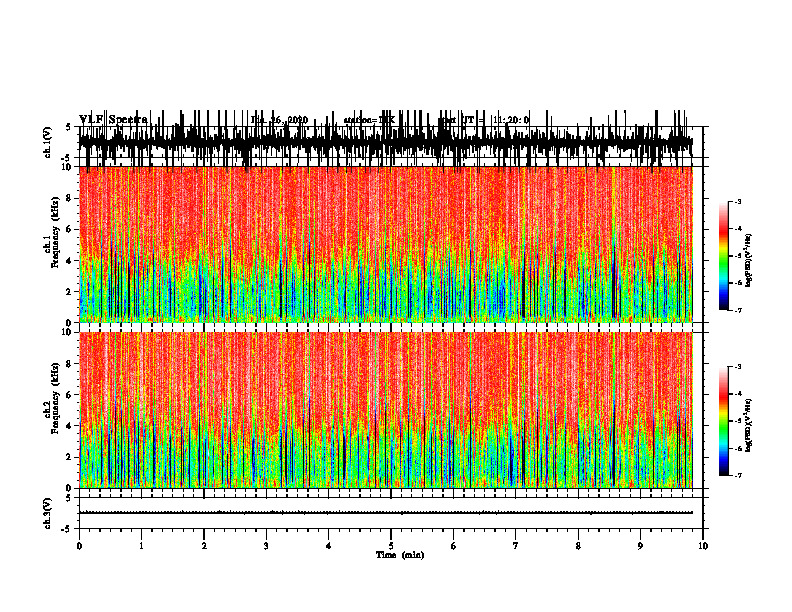Click the ch.1 colorbar log(PSD) label

748,260
